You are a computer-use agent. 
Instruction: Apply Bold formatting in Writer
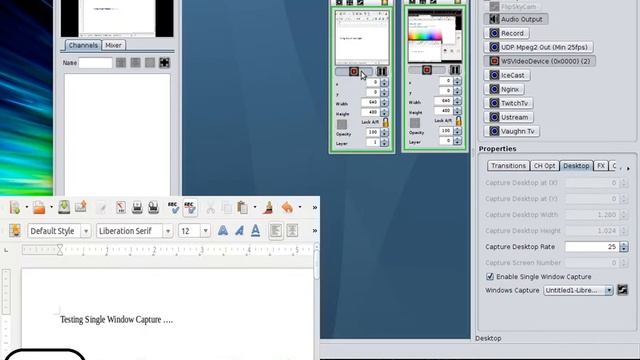pos(223,231)
